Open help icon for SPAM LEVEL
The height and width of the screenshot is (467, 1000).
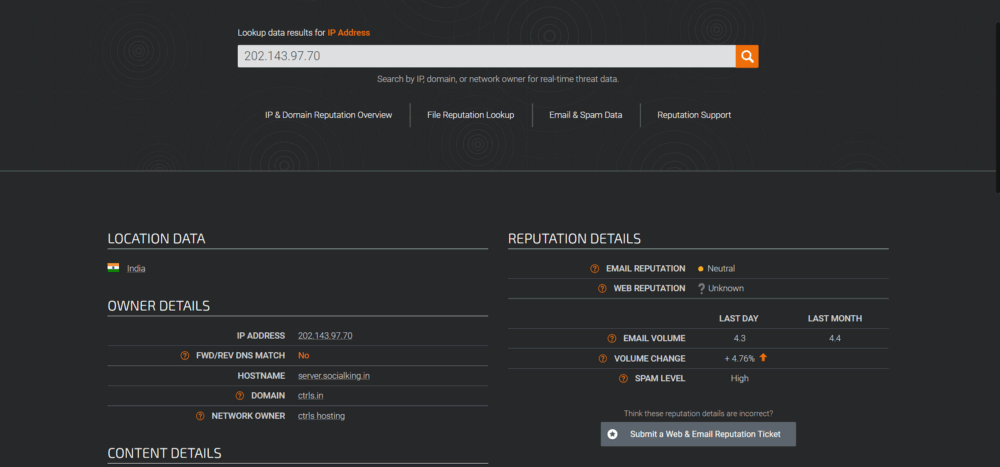623,378
